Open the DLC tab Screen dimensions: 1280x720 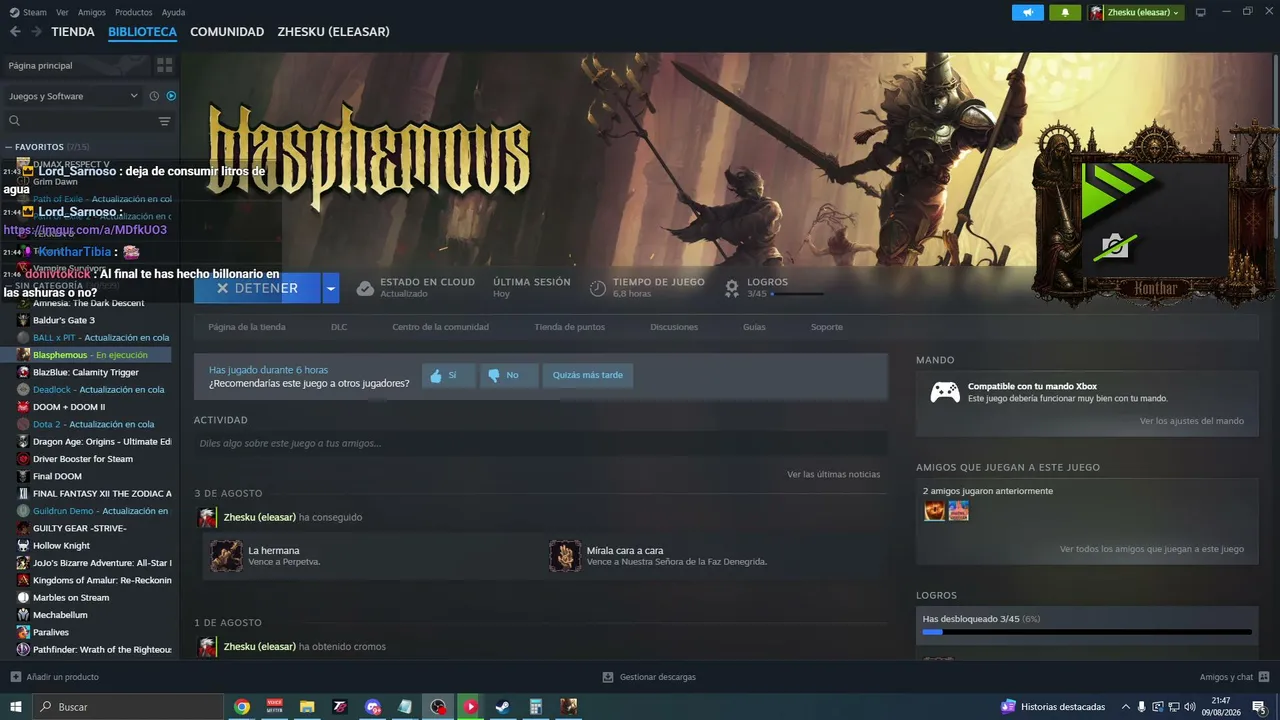(339, 327)
